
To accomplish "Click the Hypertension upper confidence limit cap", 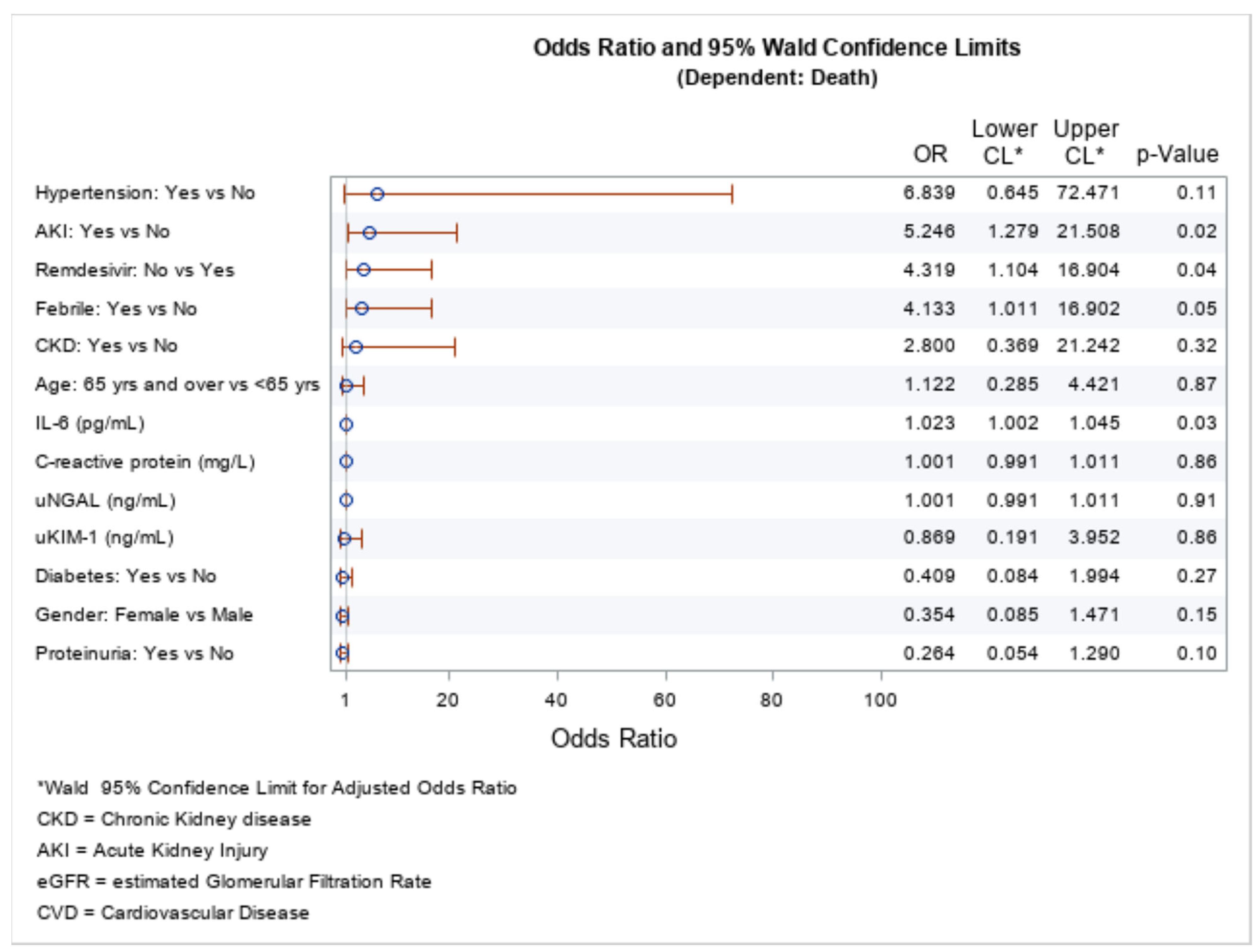I will (732, 195).
